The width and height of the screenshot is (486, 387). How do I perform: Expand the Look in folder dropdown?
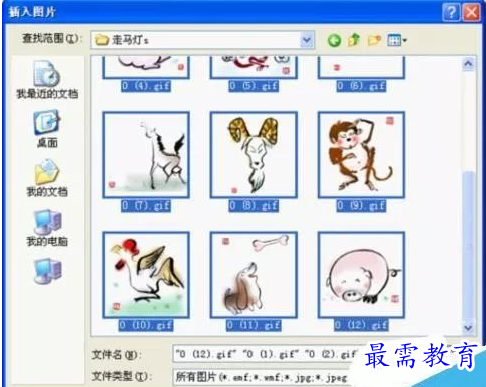307,40
